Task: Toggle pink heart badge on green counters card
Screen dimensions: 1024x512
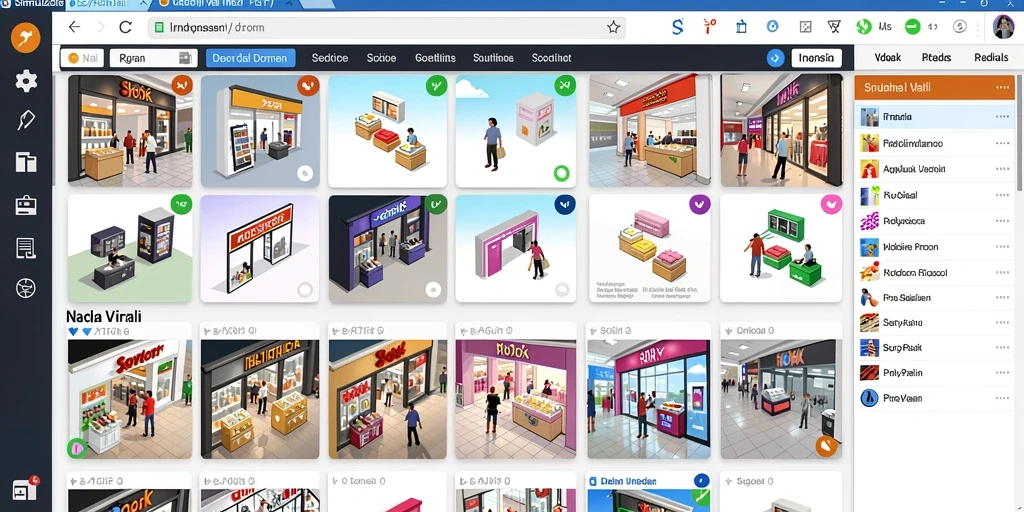Action: [831, 204]
